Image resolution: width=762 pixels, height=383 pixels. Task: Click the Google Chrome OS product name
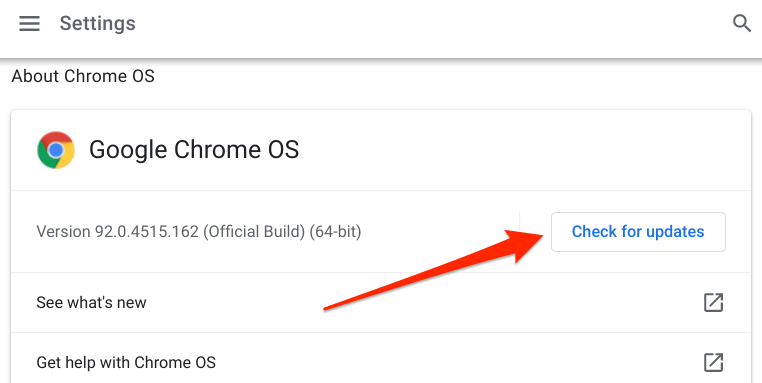[x=194, y=150]
